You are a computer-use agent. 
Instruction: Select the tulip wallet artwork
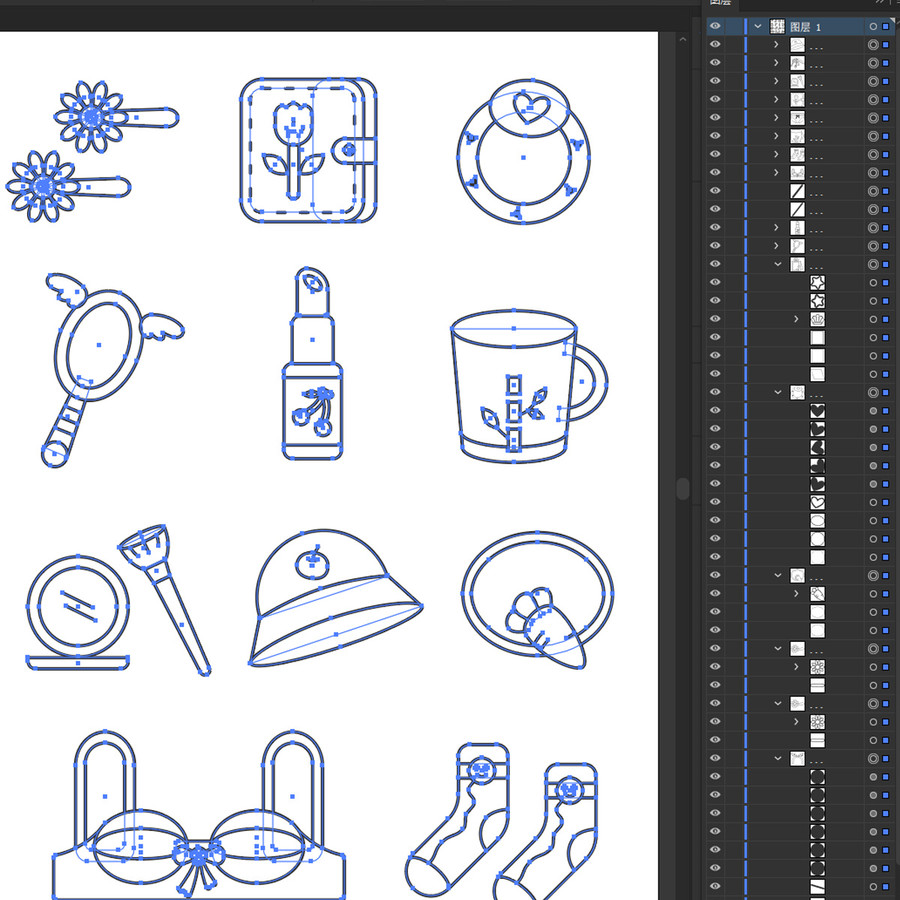click(308, 150)
